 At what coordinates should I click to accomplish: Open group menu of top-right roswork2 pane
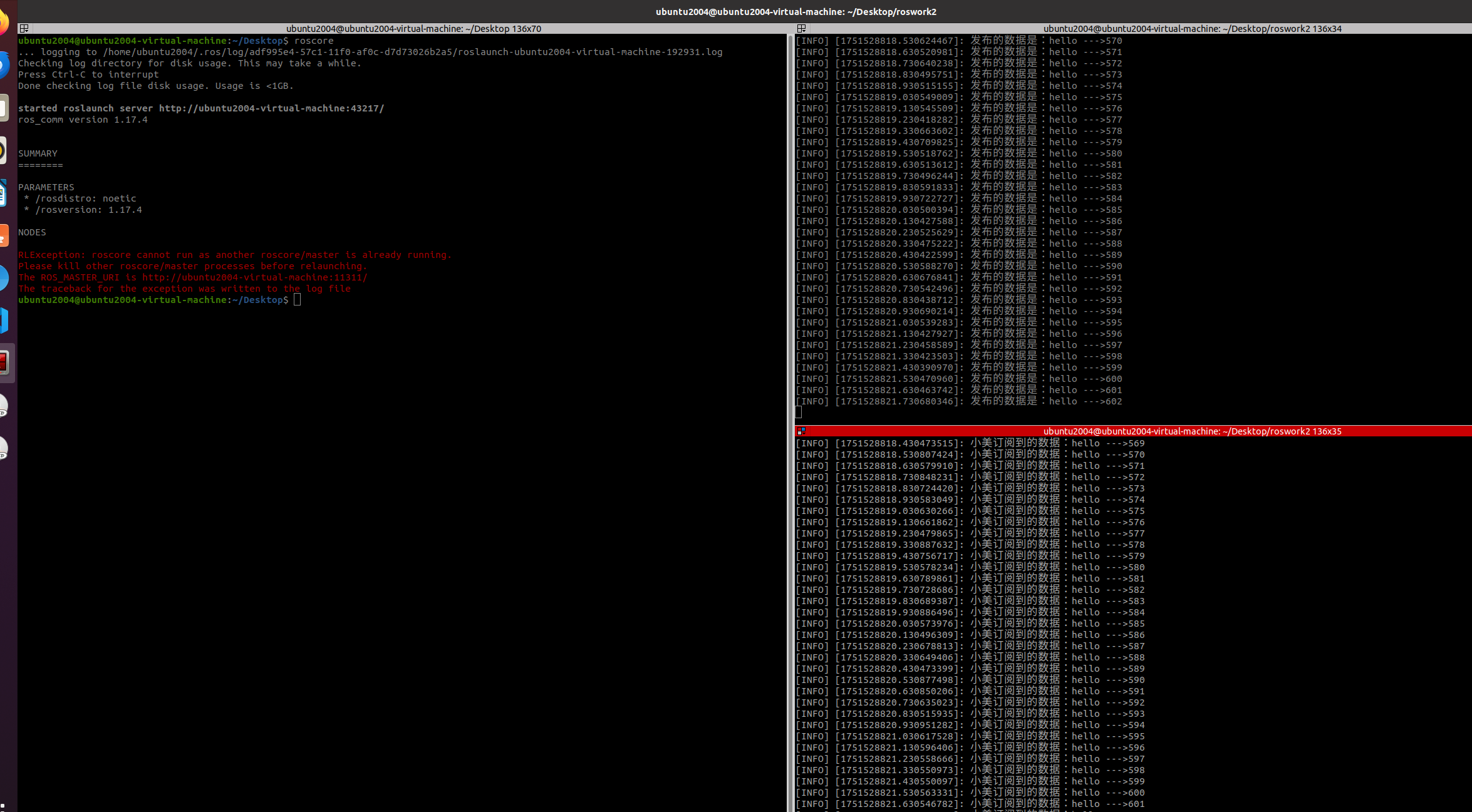(801, 28)
